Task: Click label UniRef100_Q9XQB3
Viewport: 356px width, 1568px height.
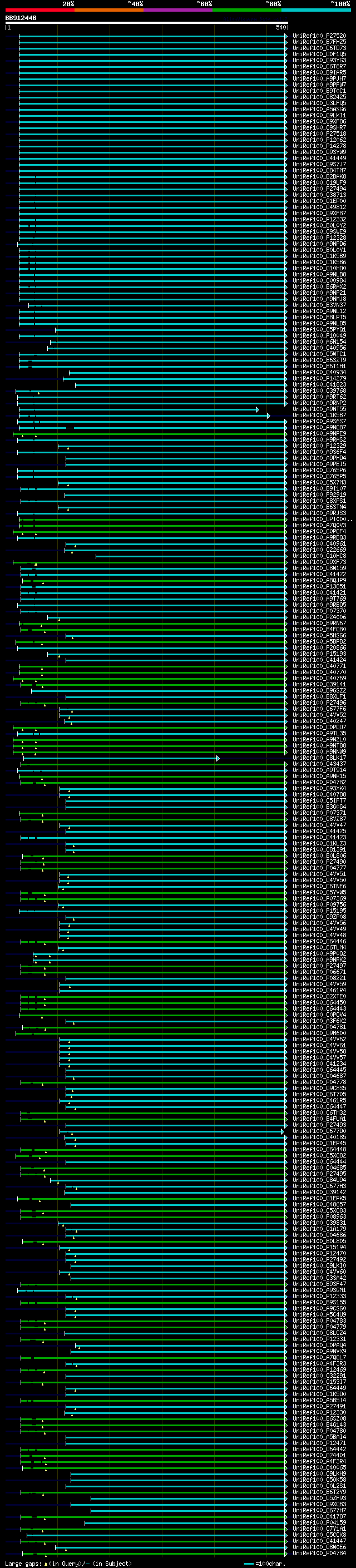Action: pos(319,1504)
